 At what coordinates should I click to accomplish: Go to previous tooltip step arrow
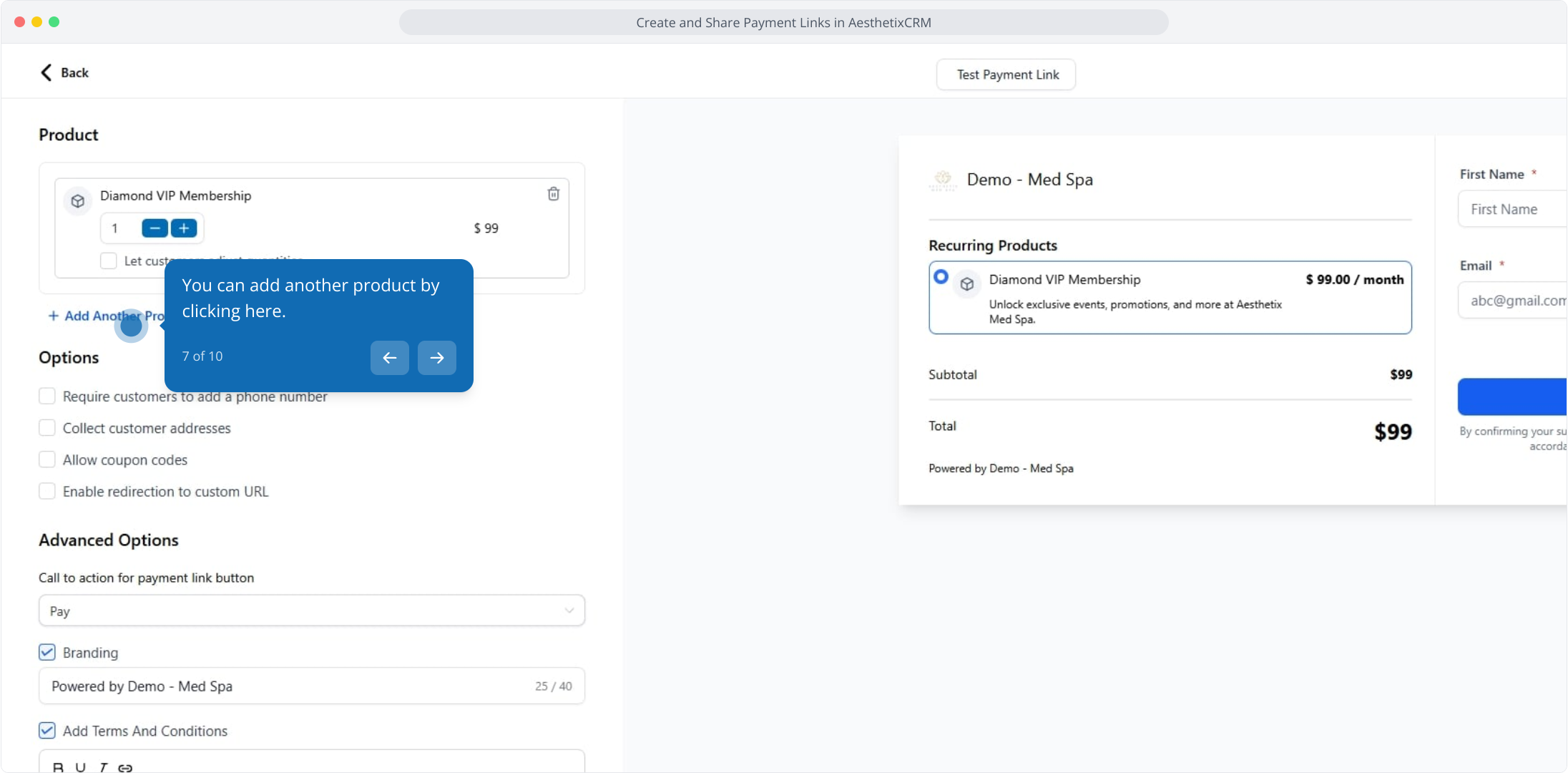[x=389, y=357]
